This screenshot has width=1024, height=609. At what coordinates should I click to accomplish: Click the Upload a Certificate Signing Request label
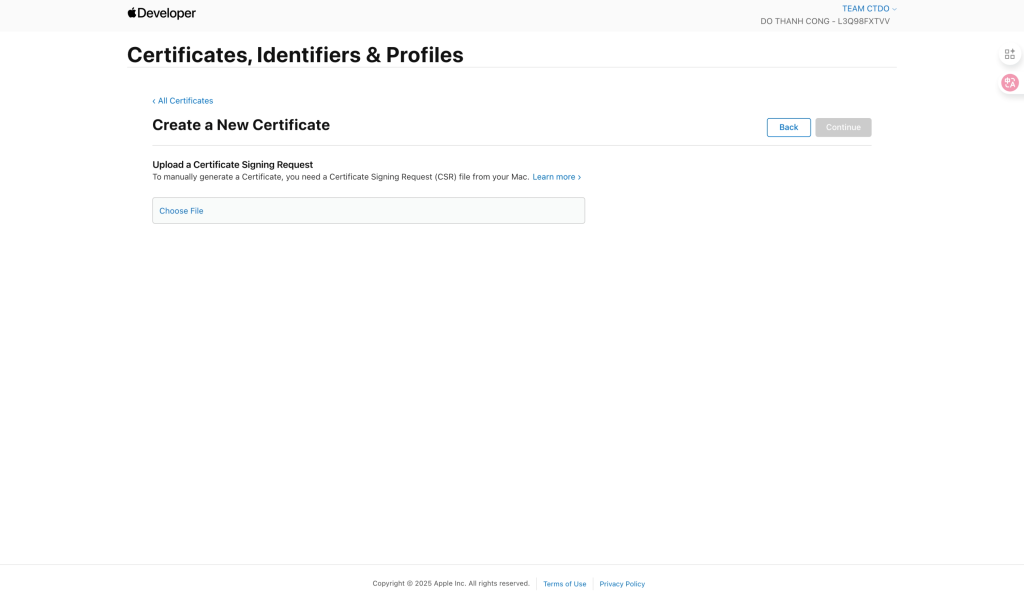[x=232, y=164]
